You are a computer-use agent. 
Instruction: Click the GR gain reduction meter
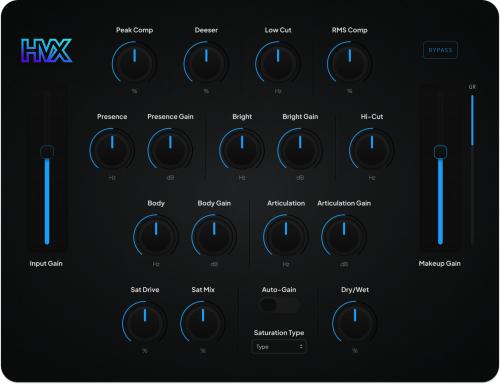click(472, 169)
